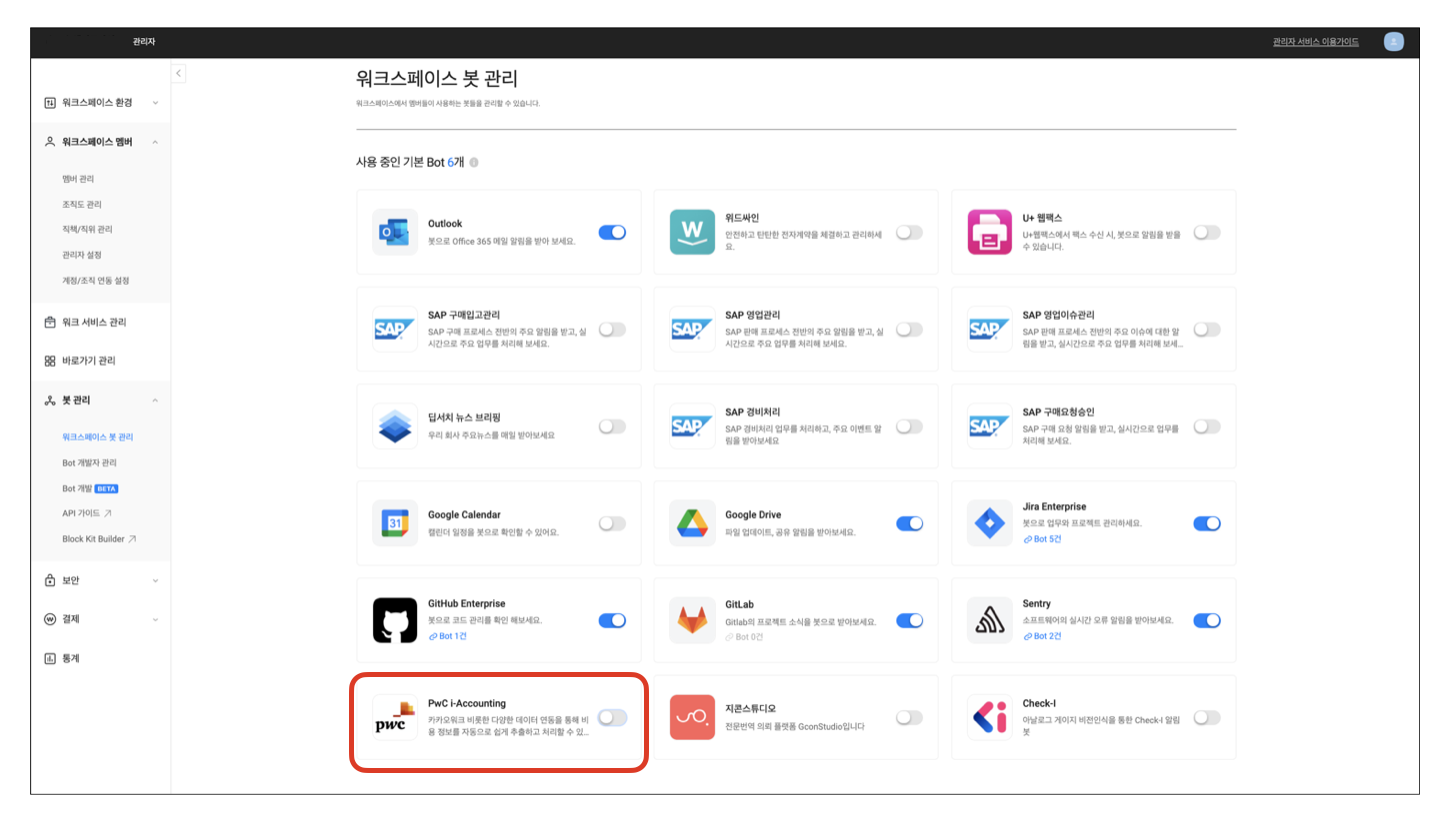Click the GitHub Enterprise logo

pos(395,620)
